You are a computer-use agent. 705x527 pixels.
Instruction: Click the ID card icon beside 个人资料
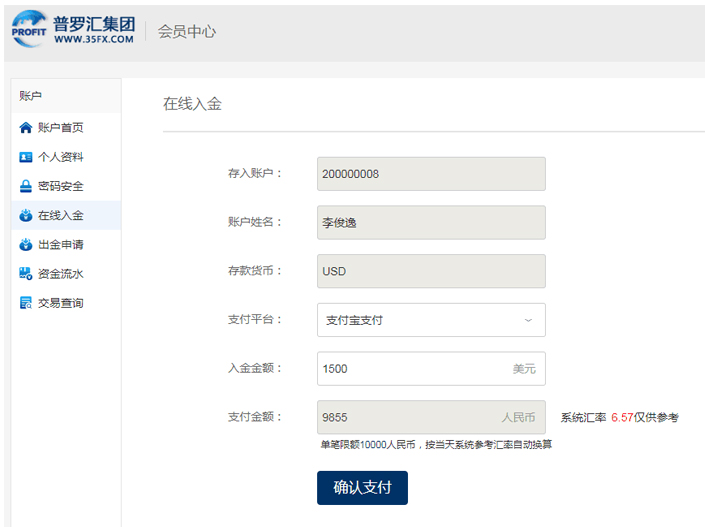26,157
